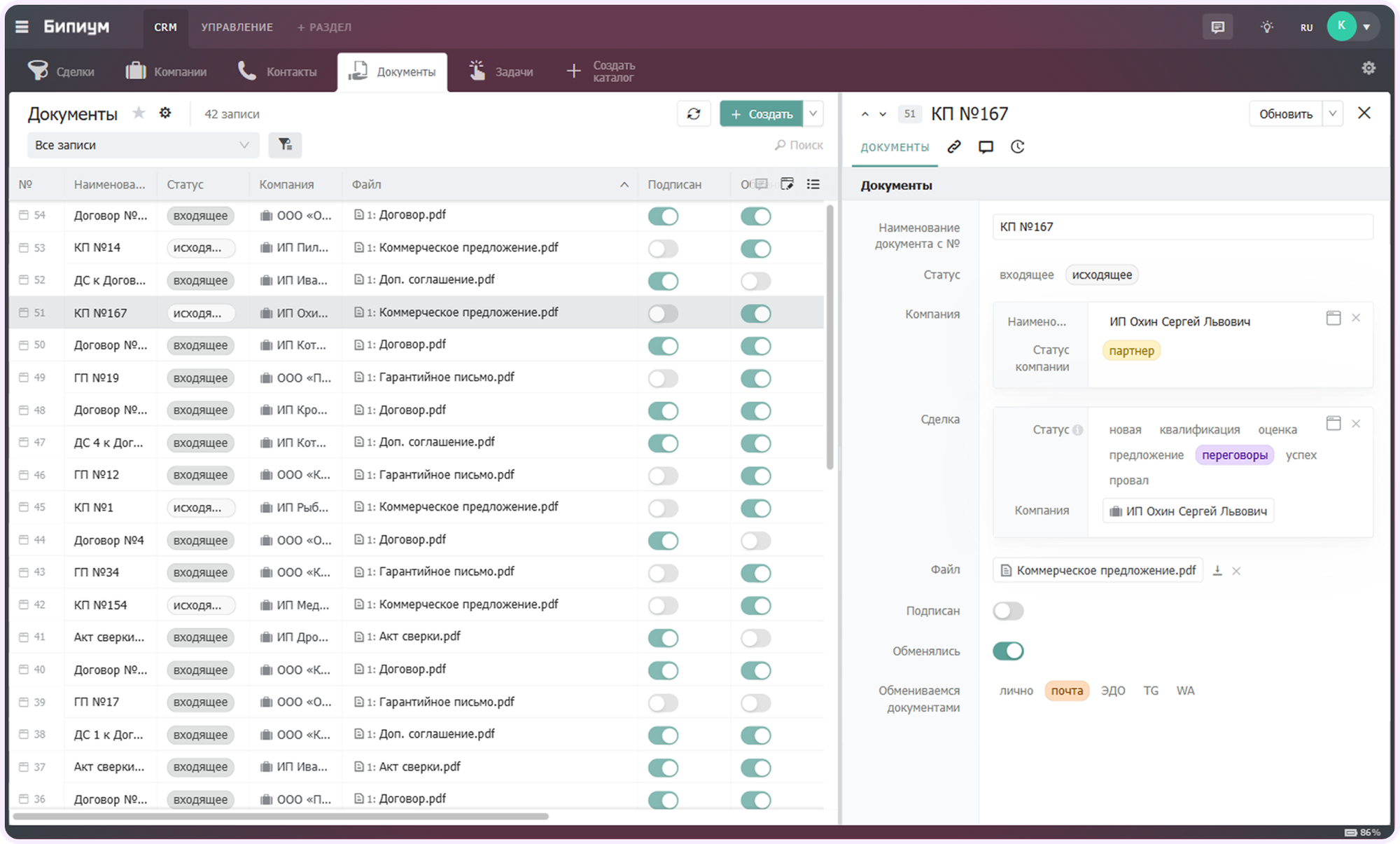Toggle exchanged switch for row 52
The width and height of the screenshot is (1400, 844).
tap(755, 281)
